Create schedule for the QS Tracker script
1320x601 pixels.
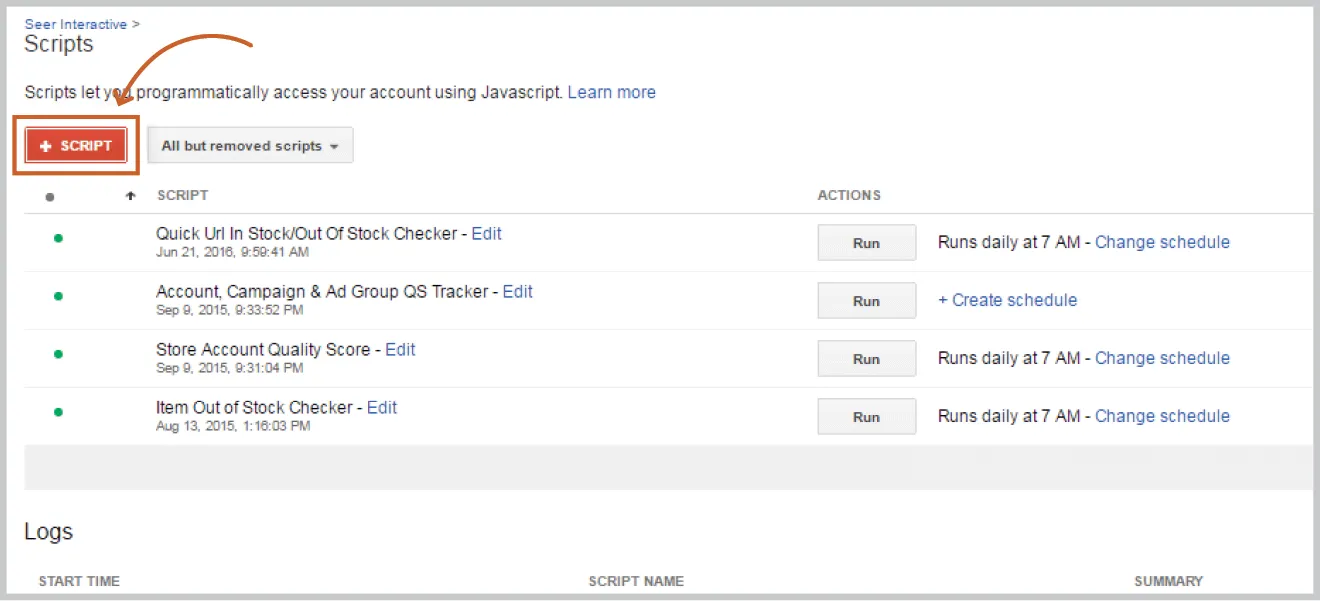[1007, 300]
